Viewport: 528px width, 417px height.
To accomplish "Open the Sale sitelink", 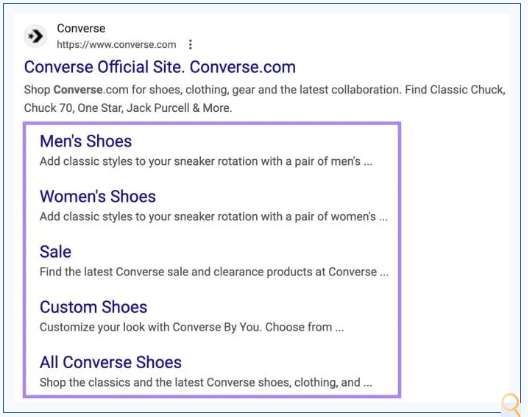I will tap(56, 252).
